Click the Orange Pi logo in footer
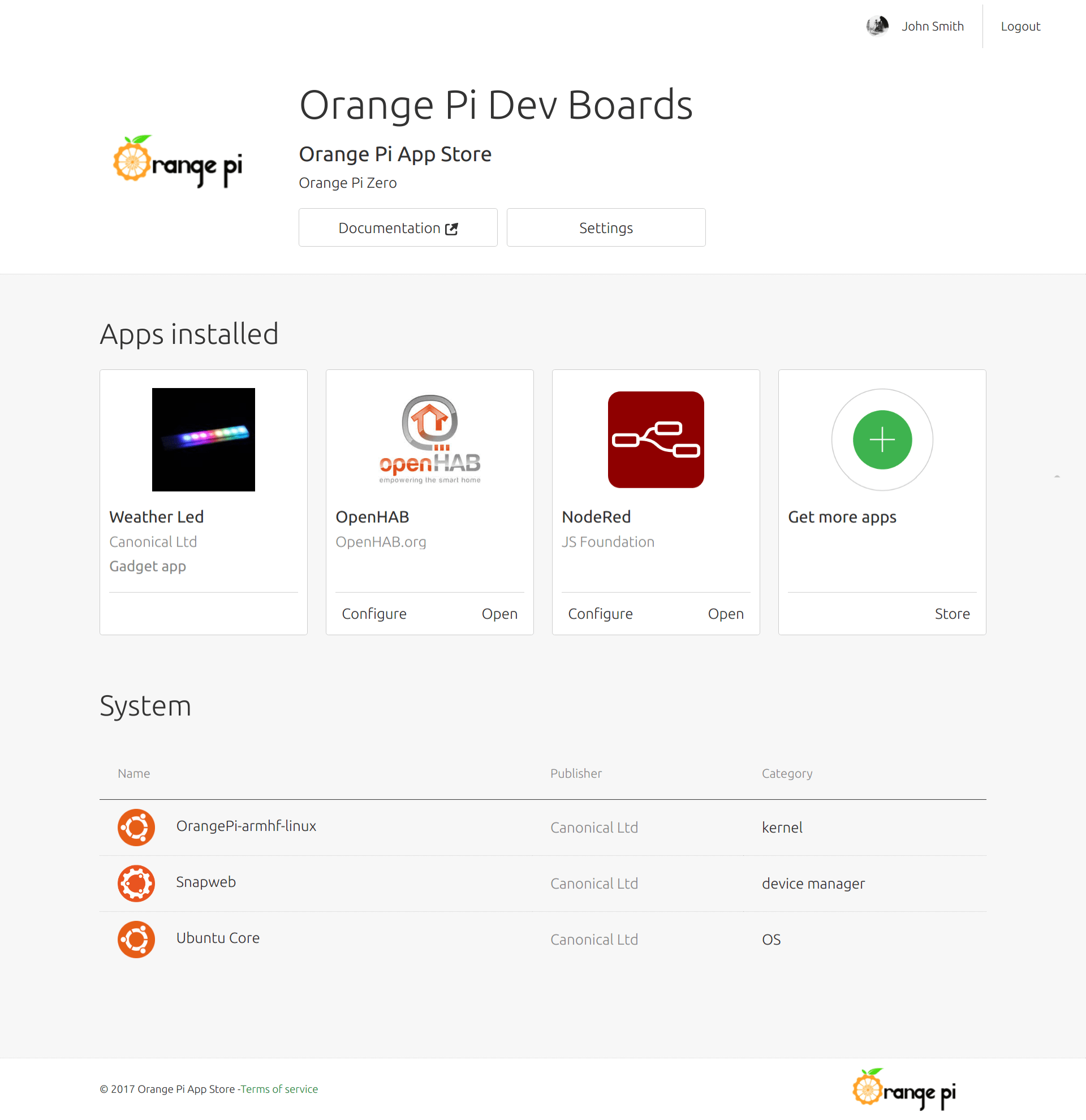1086x1120 pixels. click(904, 1088)
